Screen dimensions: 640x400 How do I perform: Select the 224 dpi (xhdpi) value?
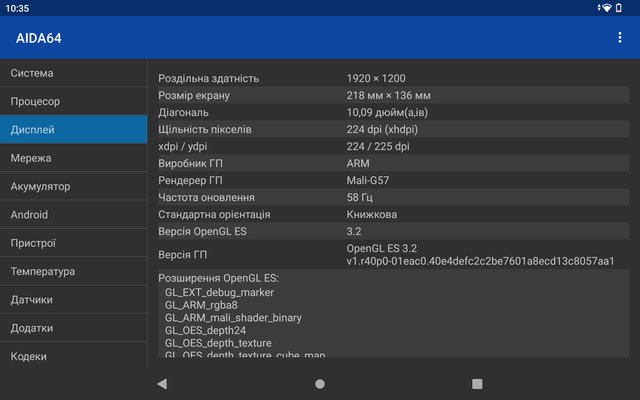coord(382,129)
